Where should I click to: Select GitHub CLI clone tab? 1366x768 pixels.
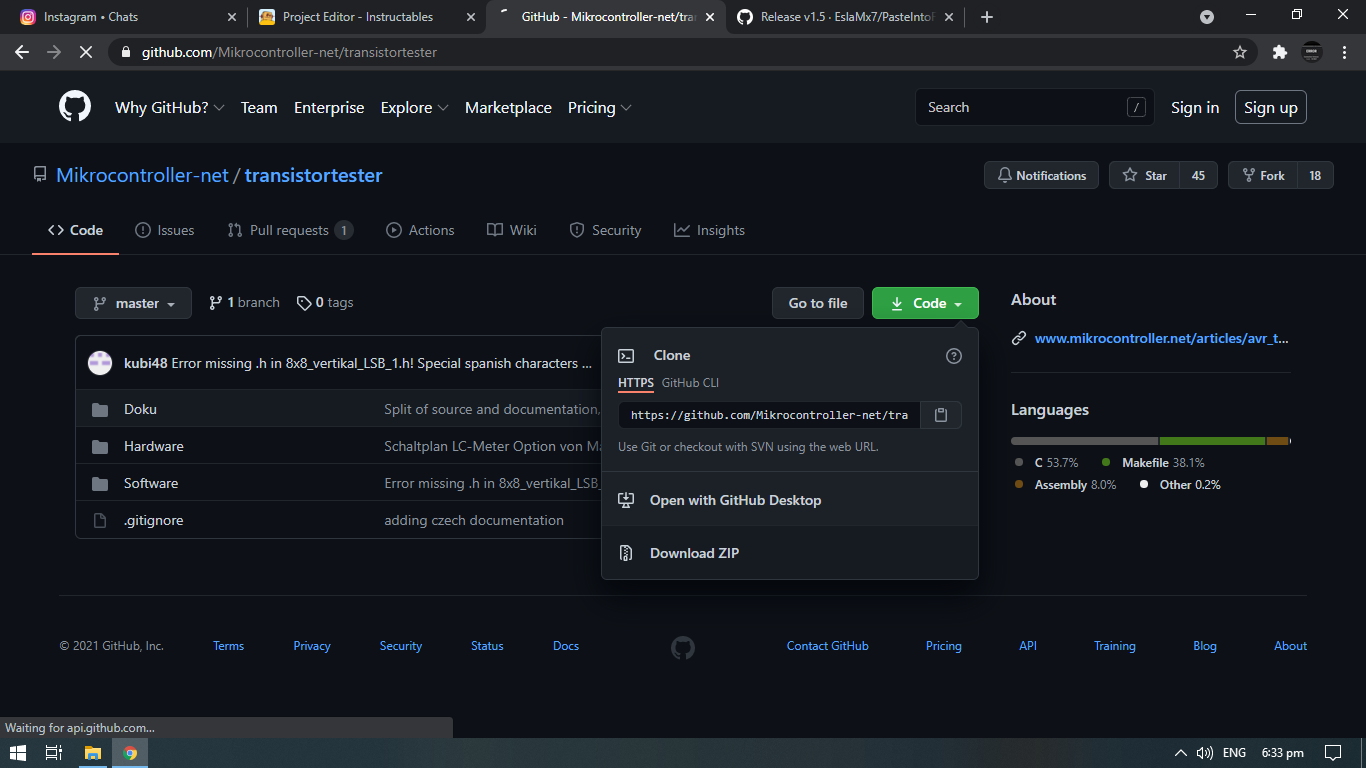[x=690, y=383]
